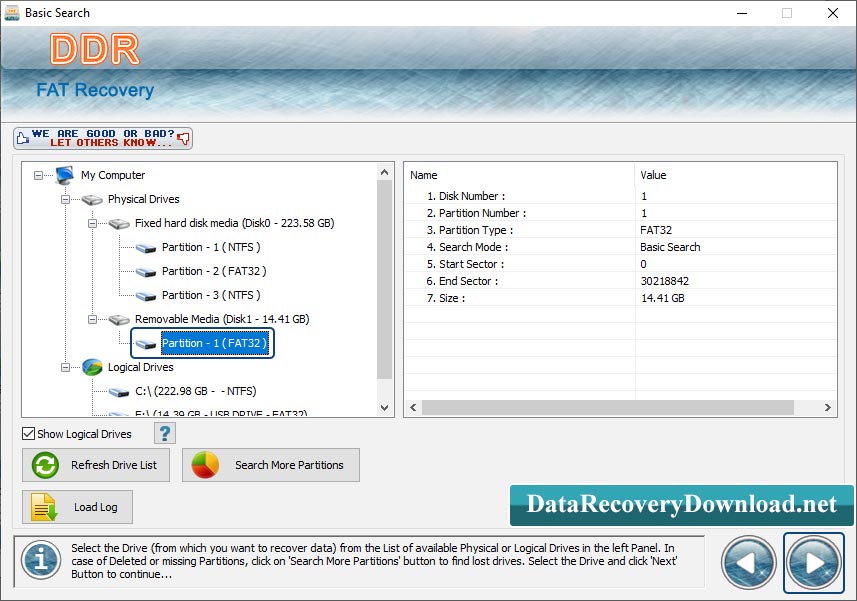The image size is (857, 601).
Task: Click drive icon beside Partition - 2 (FAT32)
Action: tap(146, 272)
